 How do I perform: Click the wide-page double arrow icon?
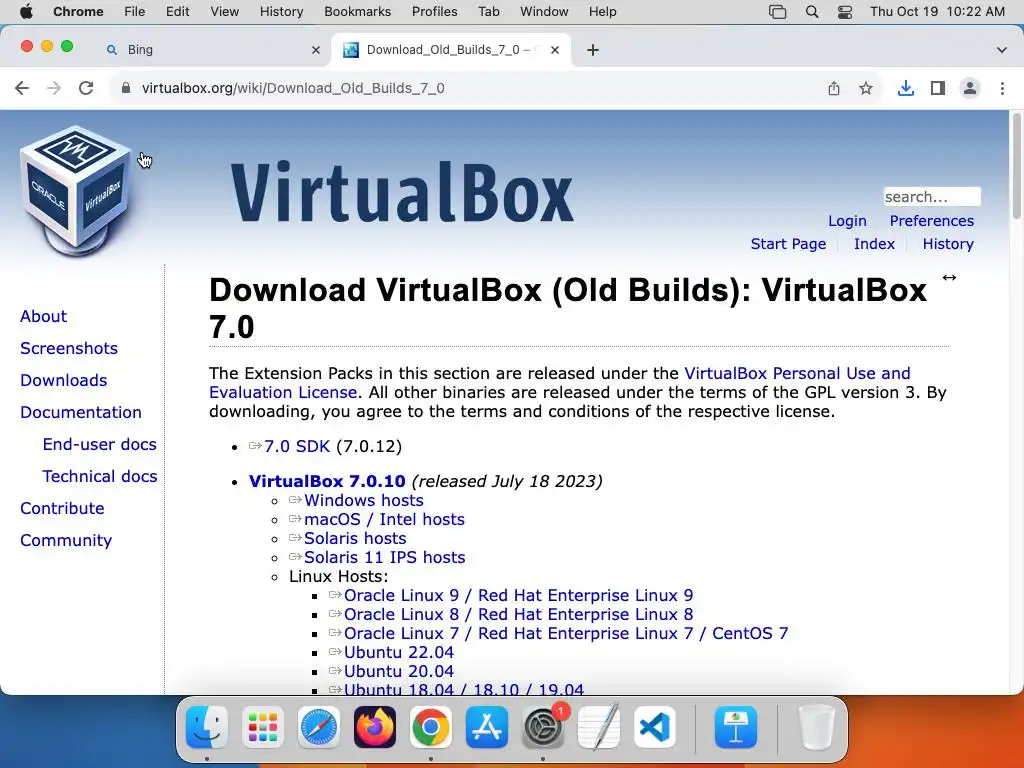[949, 278]
